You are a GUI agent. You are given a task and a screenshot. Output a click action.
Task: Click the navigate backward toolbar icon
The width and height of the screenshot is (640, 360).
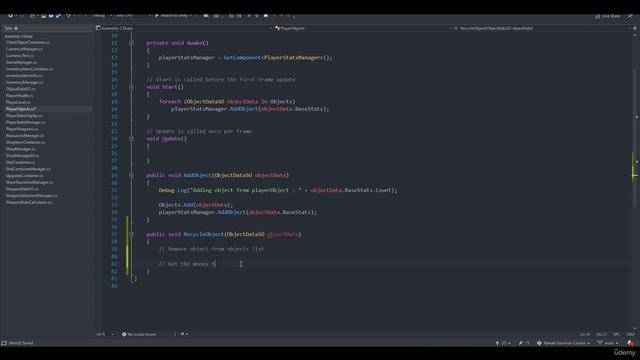click(10, 16)
